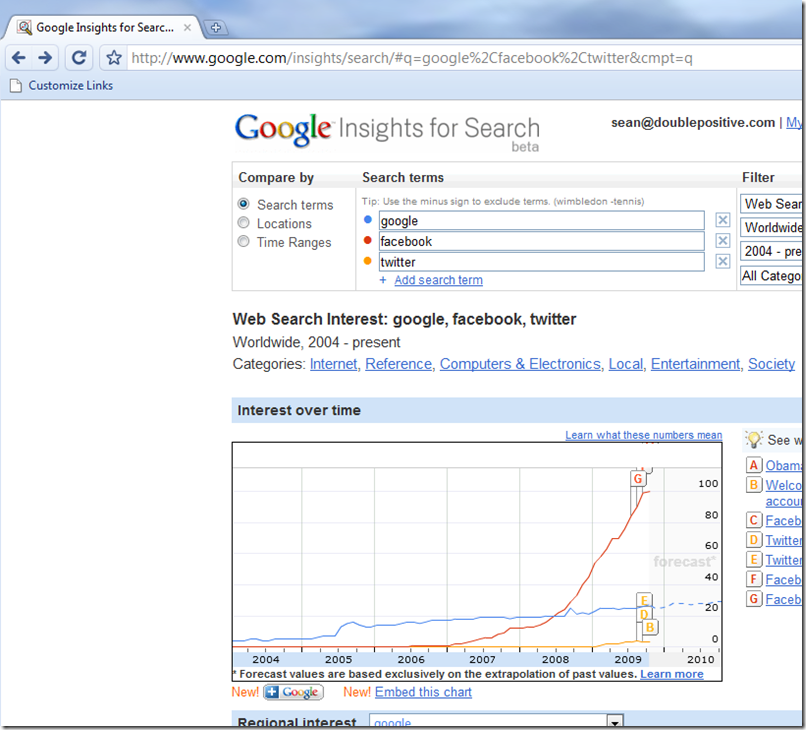Open the Twitter headline beside letter E
This screenshot has width=806, height=730.
tap(783, 560)
